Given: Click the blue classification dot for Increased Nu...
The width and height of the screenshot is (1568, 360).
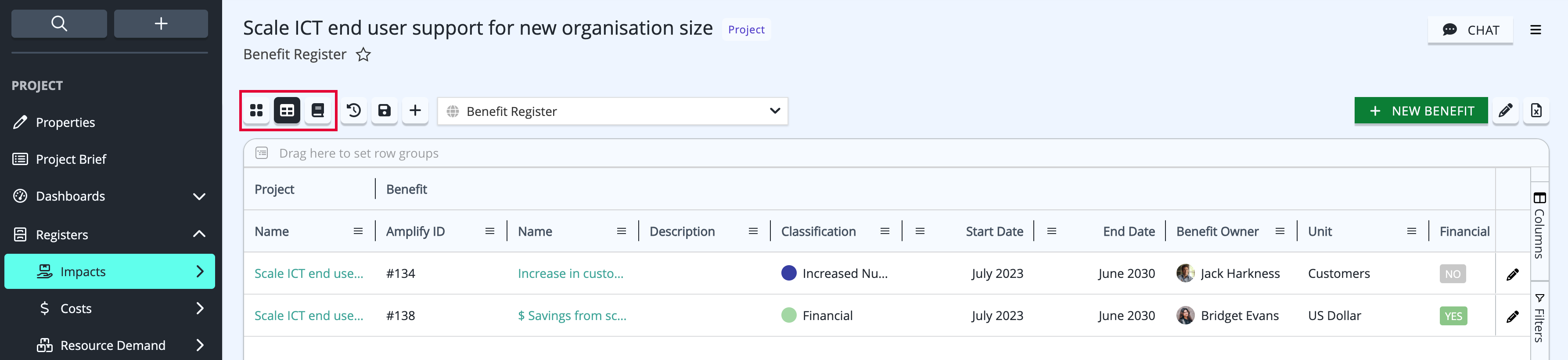Looking at the screenshot, I should point(788,273).
